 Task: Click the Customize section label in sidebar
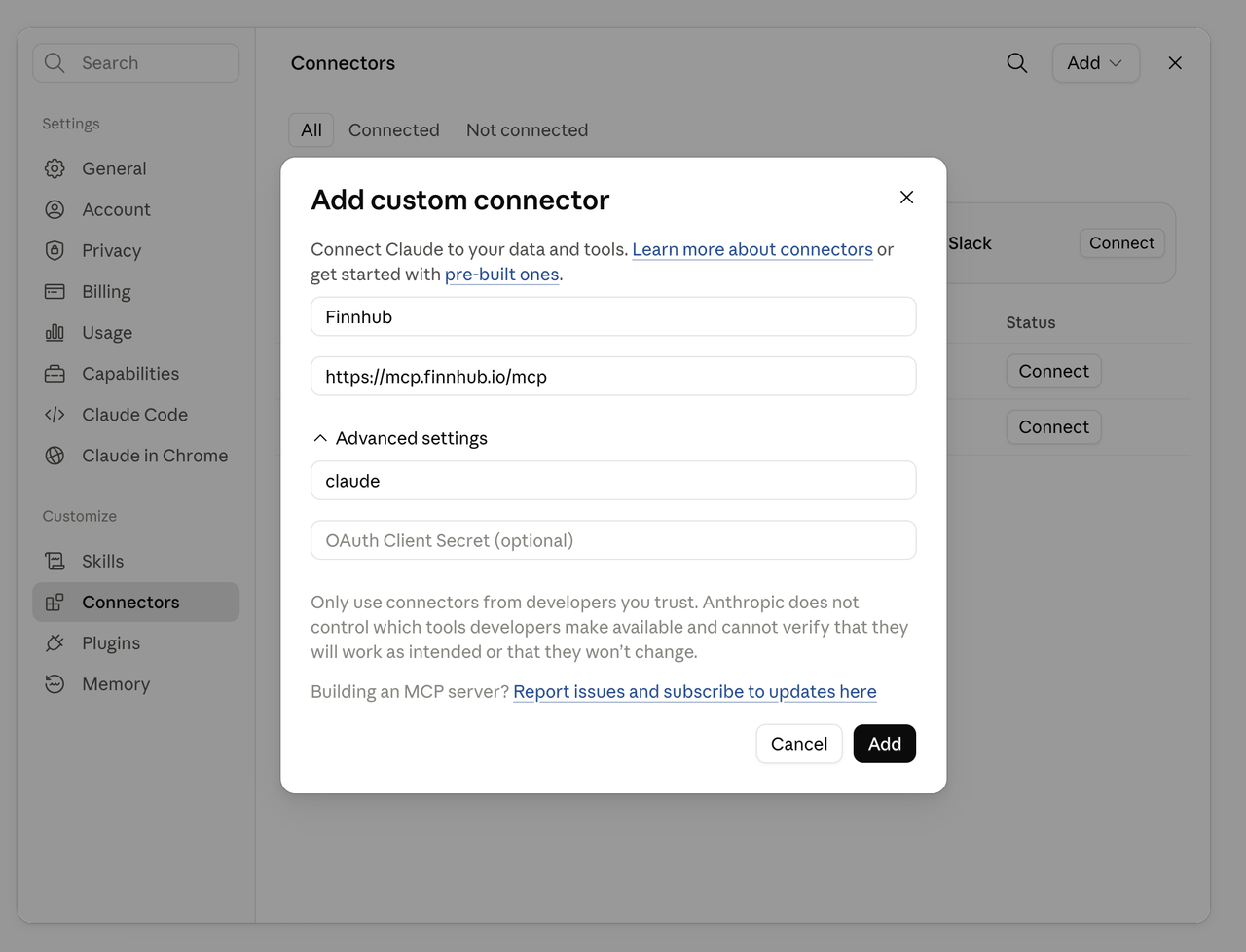80,516
